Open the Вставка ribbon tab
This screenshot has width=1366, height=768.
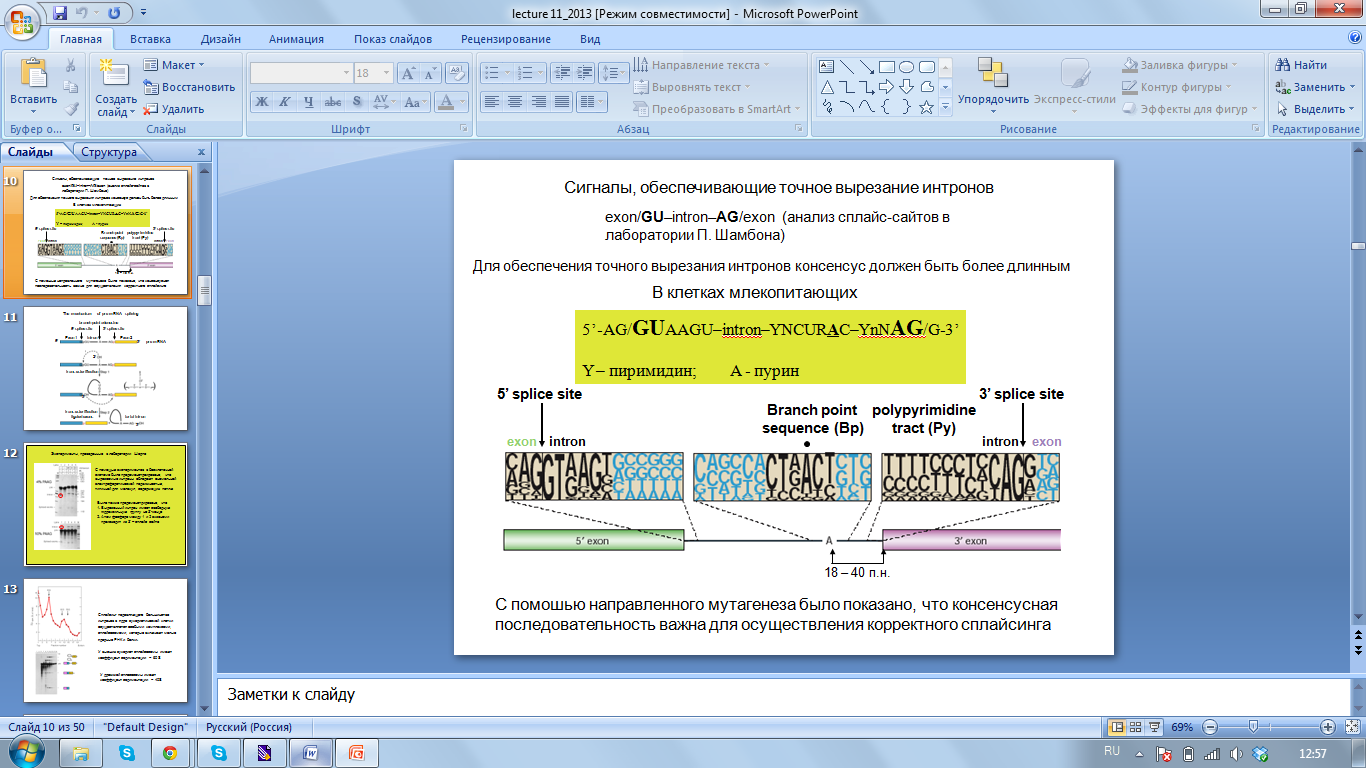(x=150, y=39)
